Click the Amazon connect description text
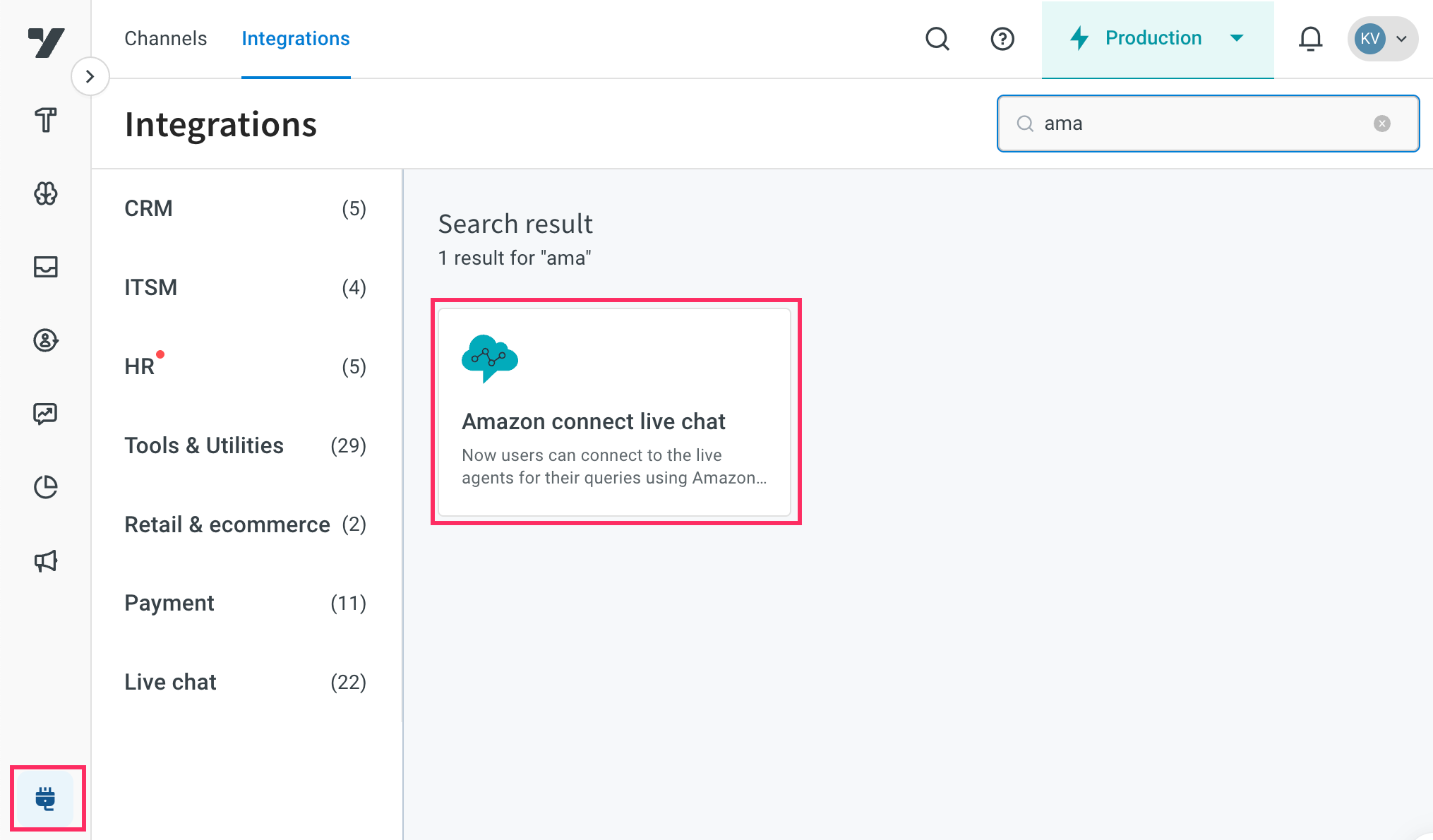This screenshot has width=1433, height=840. click(x=614, y=467)
